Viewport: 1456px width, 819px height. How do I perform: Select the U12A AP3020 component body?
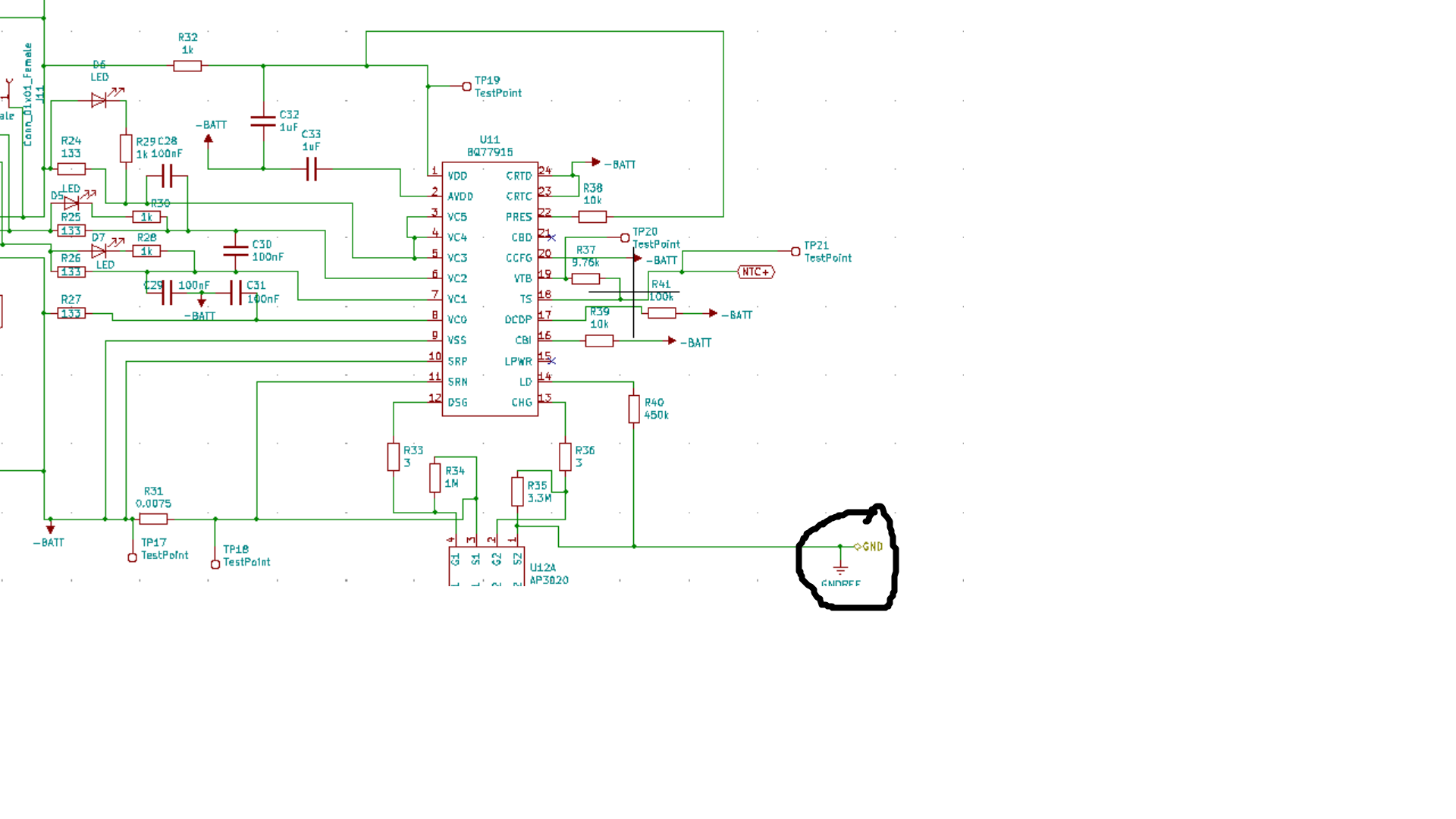point(486,566)
